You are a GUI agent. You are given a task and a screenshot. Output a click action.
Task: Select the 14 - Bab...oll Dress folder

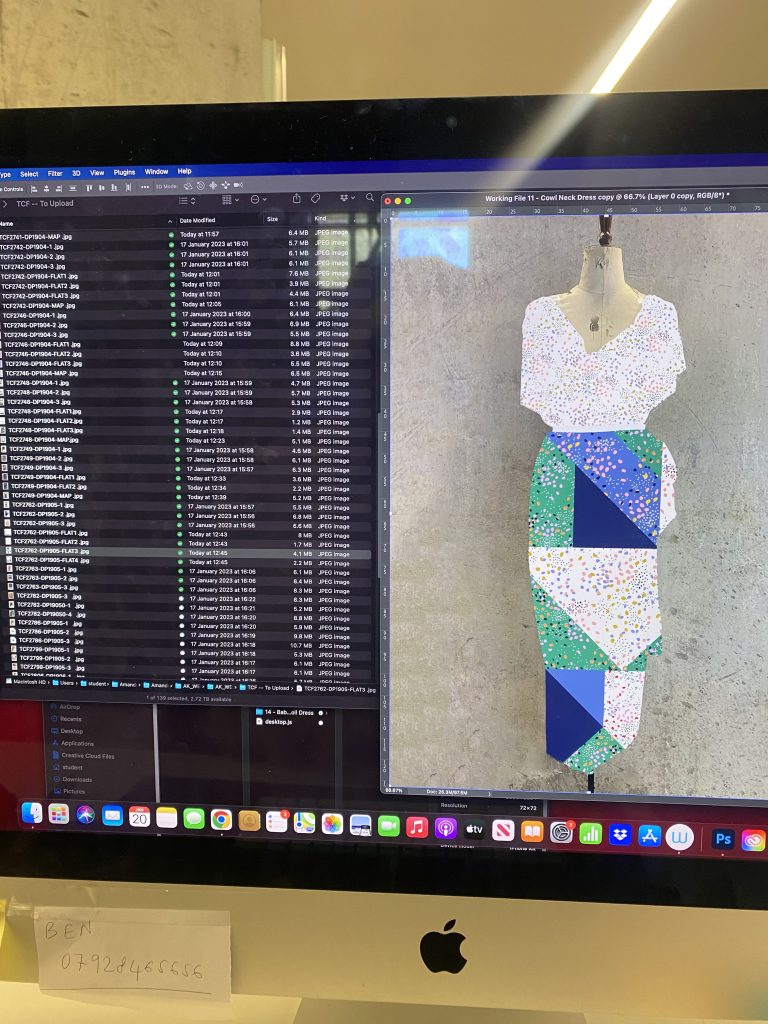coord(285,712)
